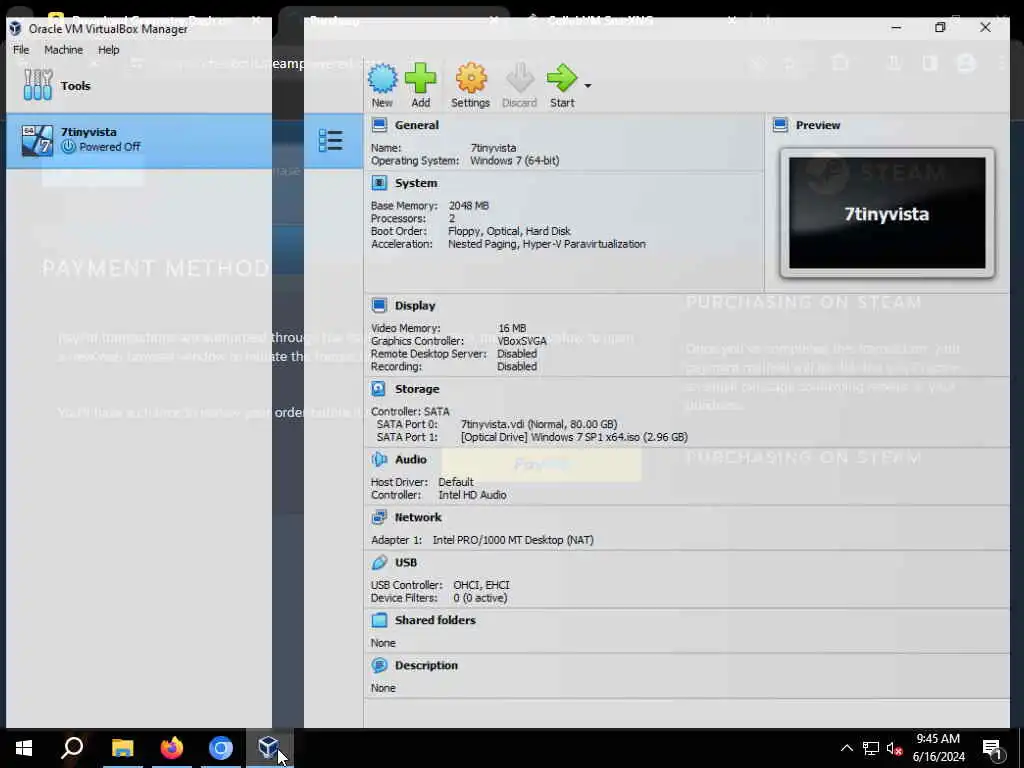Click the New machine toolbar icon

point(382,79)
